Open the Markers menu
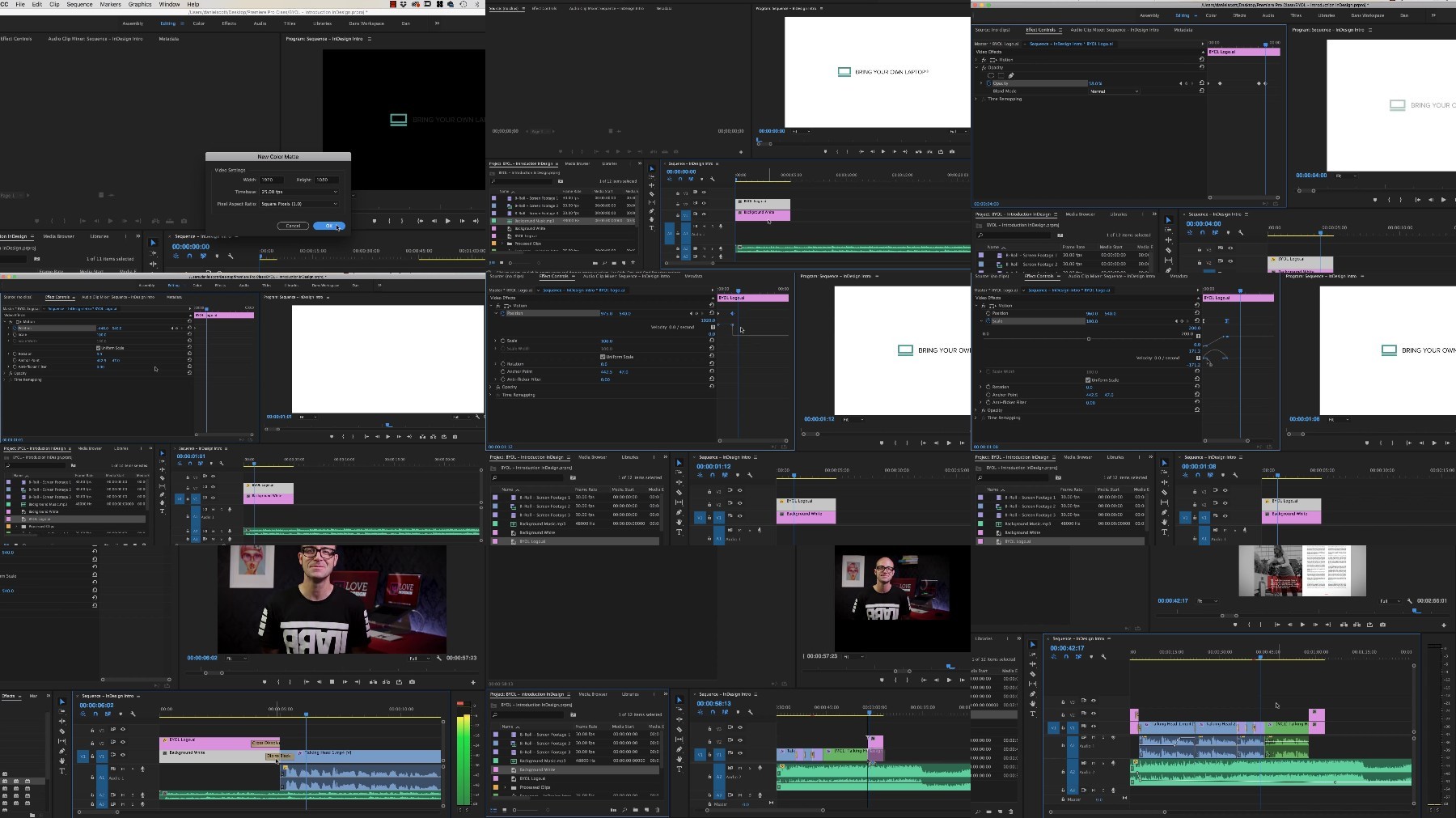The image size is (1456, 818). [x=110, y=4]
